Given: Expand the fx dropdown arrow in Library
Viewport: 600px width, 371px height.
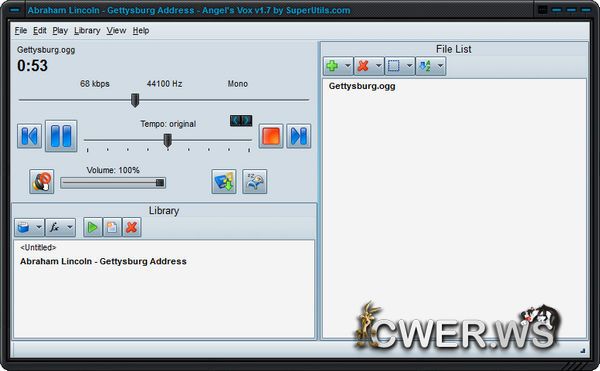Looking at the screenshot, I should point(70,228).
